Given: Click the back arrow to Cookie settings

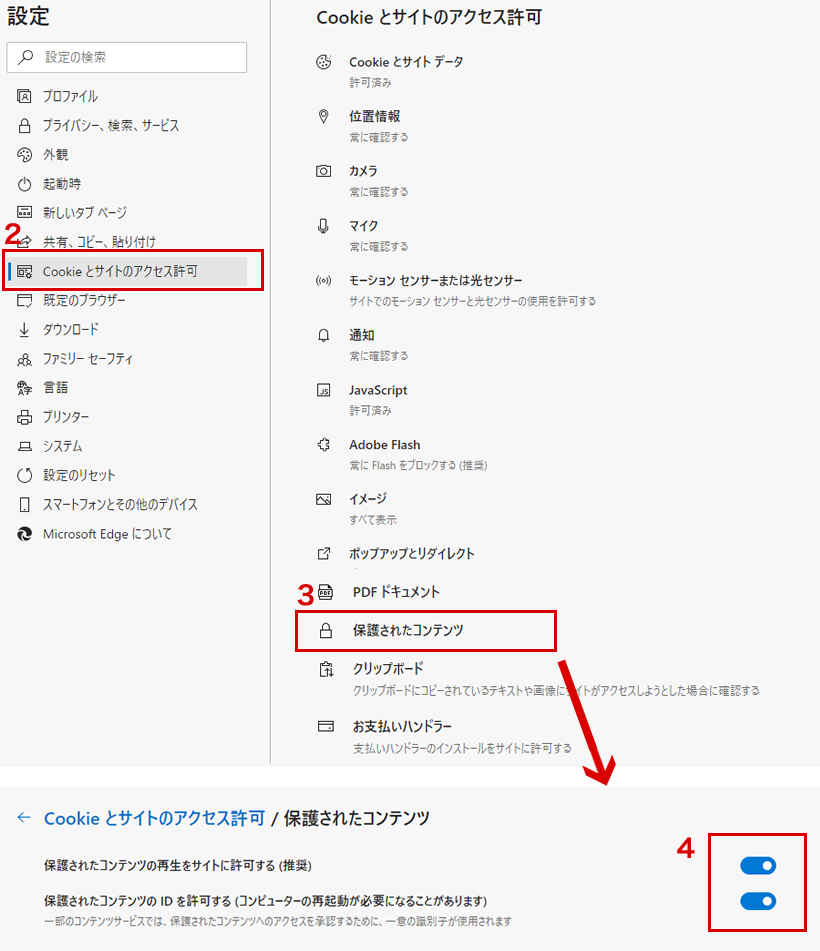Looking at the screenshot, I should (23, 817).
